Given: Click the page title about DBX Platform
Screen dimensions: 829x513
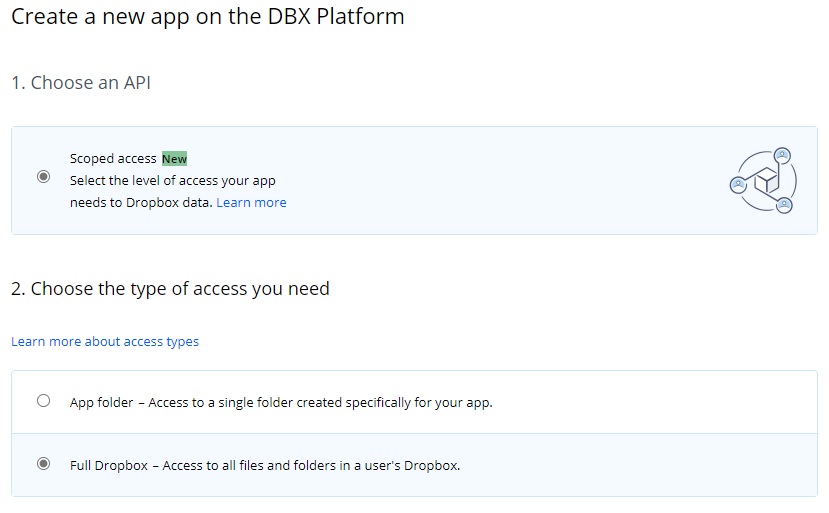Looking at the screenshot, I should [208, 17].
